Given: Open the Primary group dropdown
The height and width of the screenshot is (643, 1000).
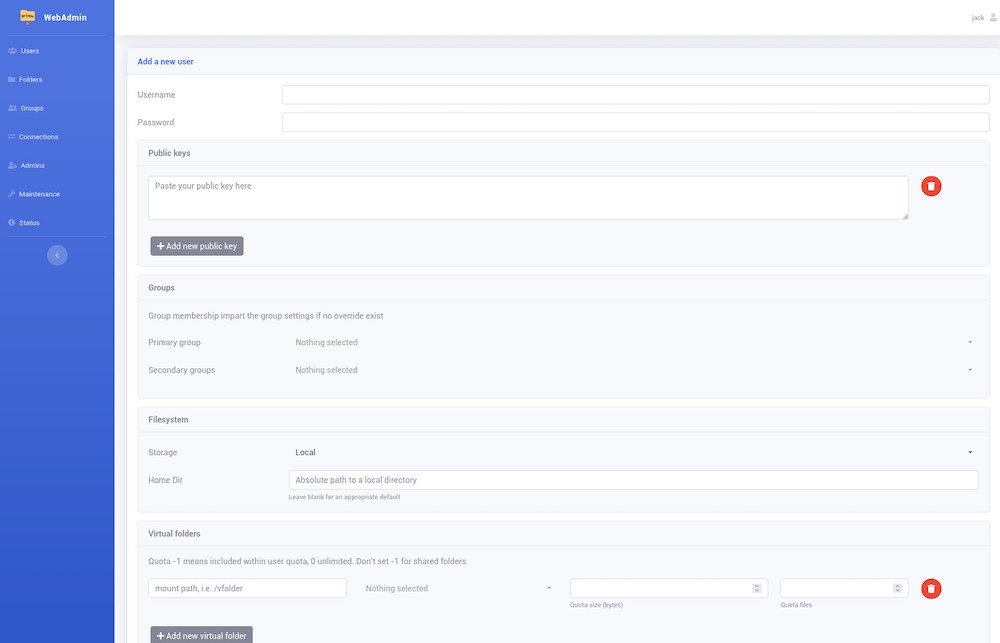Looking at the screenshot, I should pyautogui.click(x=630, y=342).
